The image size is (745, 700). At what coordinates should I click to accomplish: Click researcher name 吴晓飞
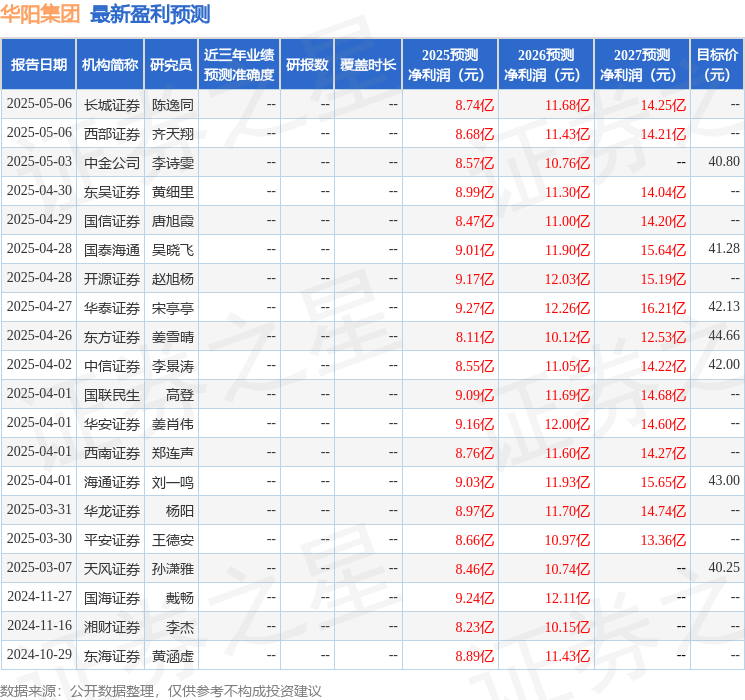[x=172, y=250]
